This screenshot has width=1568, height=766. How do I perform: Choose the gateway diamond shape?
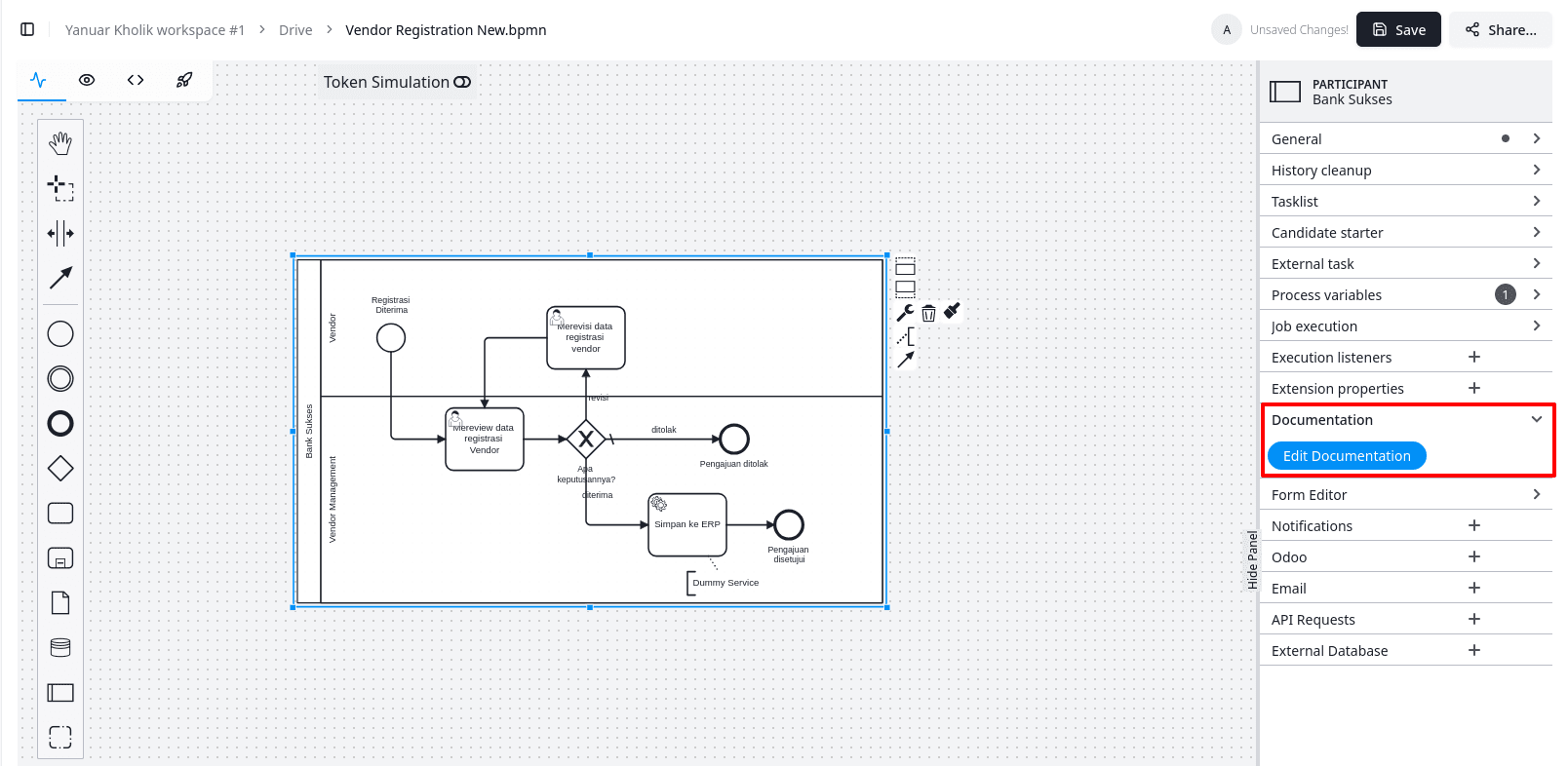click(60, 469)
